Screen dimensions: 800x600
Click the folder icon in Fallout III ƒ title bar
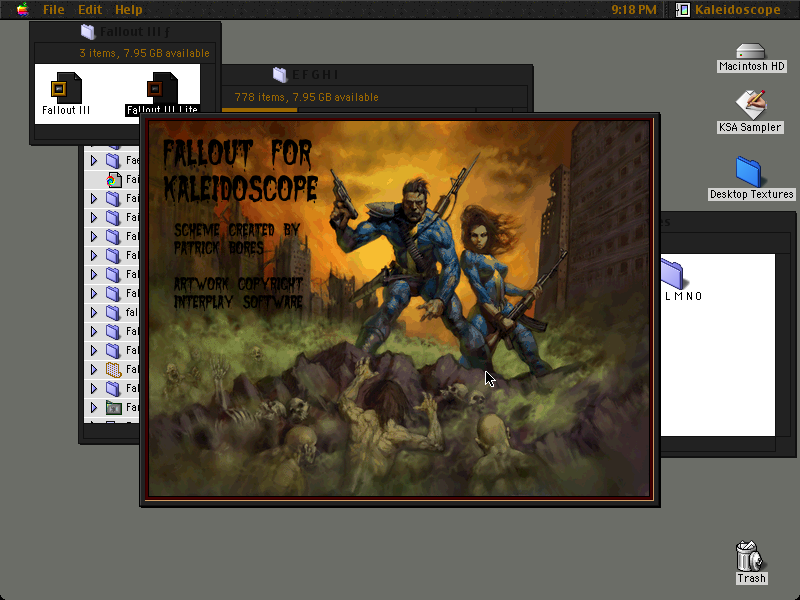pos(88,32)
